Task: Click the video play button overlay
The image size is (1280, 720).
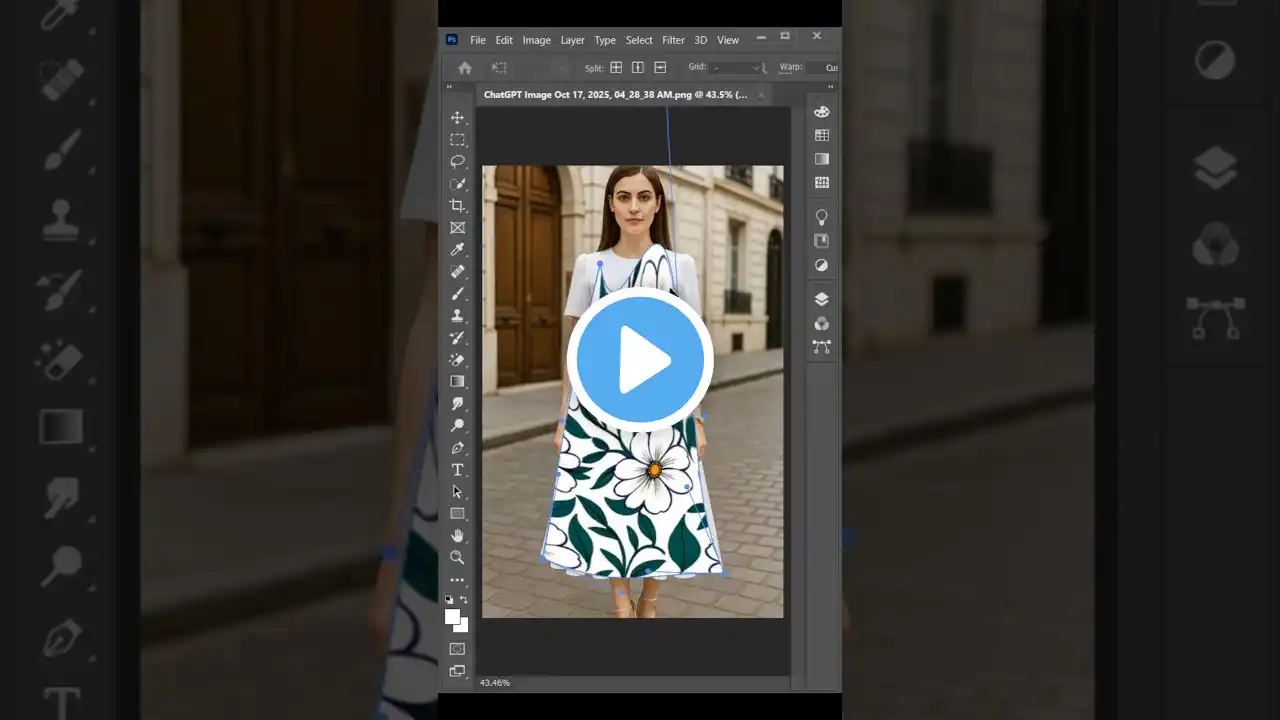Action: (x=640, y=359)
